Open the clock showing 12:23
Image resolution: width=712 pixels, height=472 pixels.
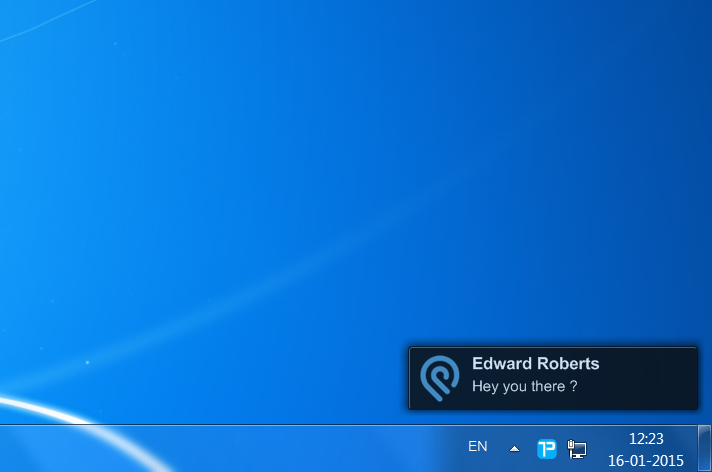point(646,439)
